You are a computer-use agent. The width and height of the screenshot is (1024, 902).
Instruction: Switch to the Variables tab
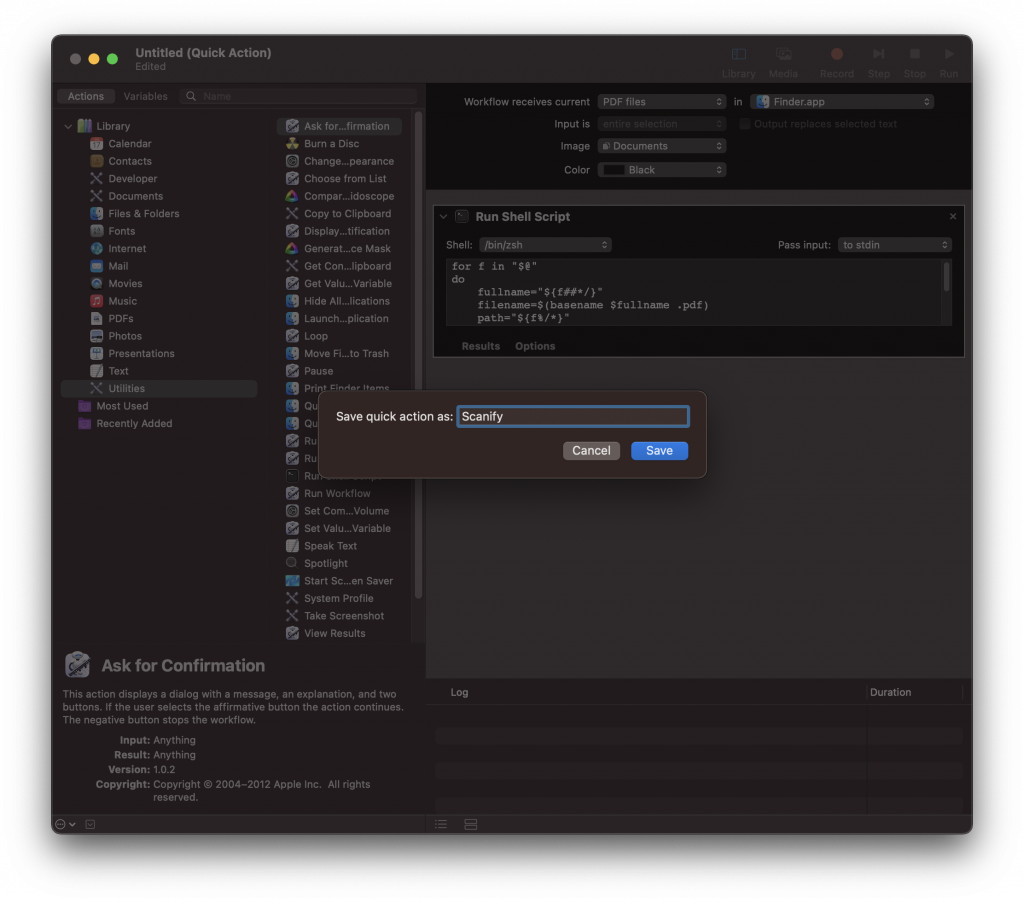146,96
